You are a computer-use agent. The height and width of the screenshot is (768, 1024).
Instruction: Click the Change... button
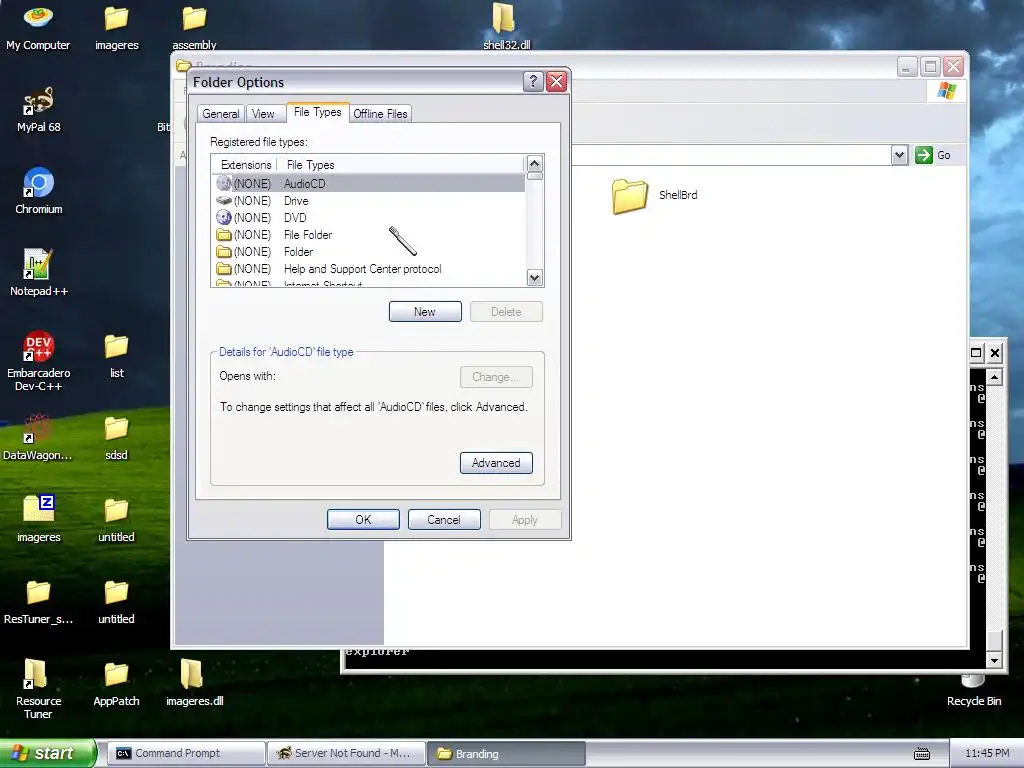[496, 377]
